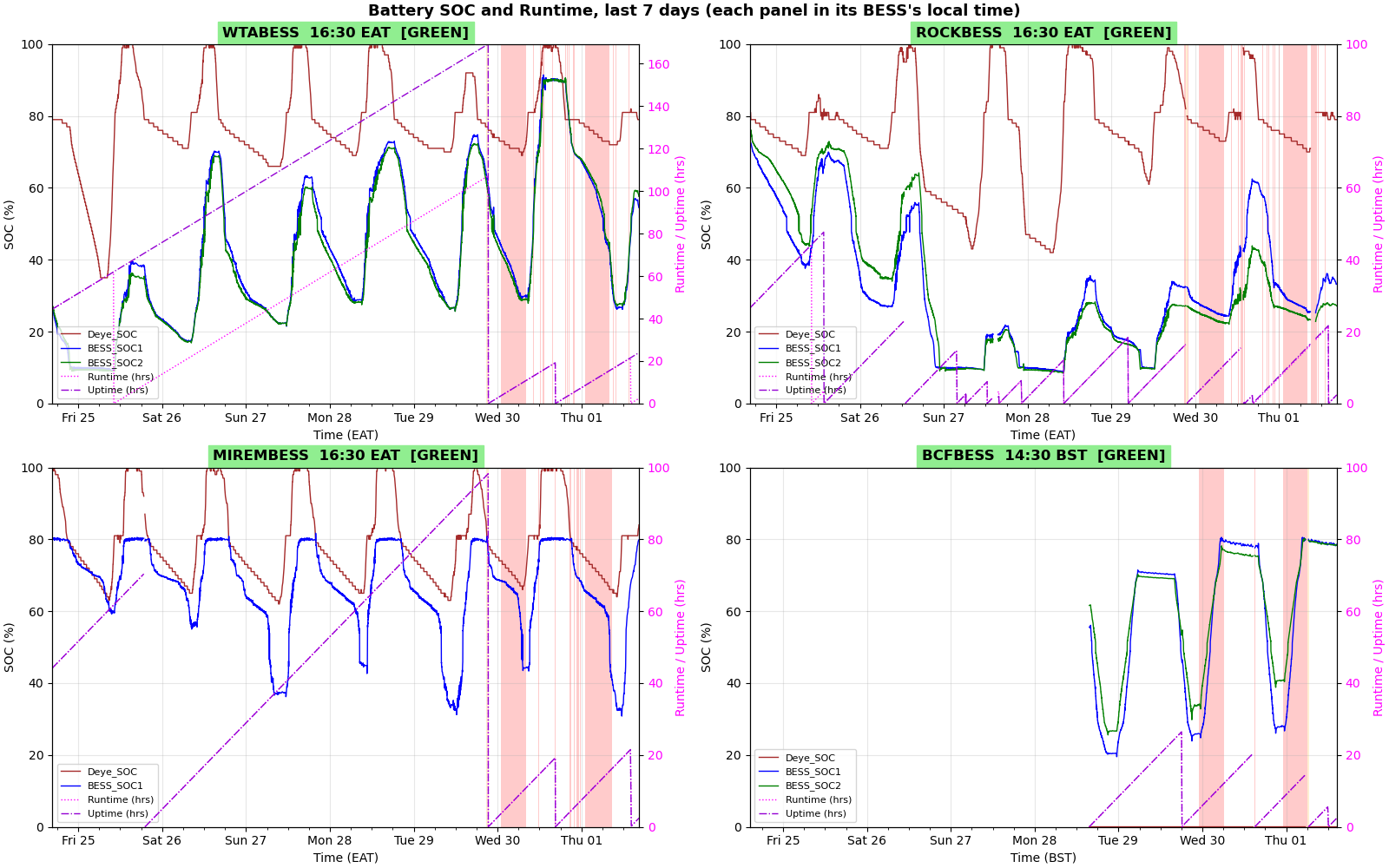The image size is (1389, 868).
Task: Select the "Sat 26" tick label under ROCKBESS
Action: 860,418
